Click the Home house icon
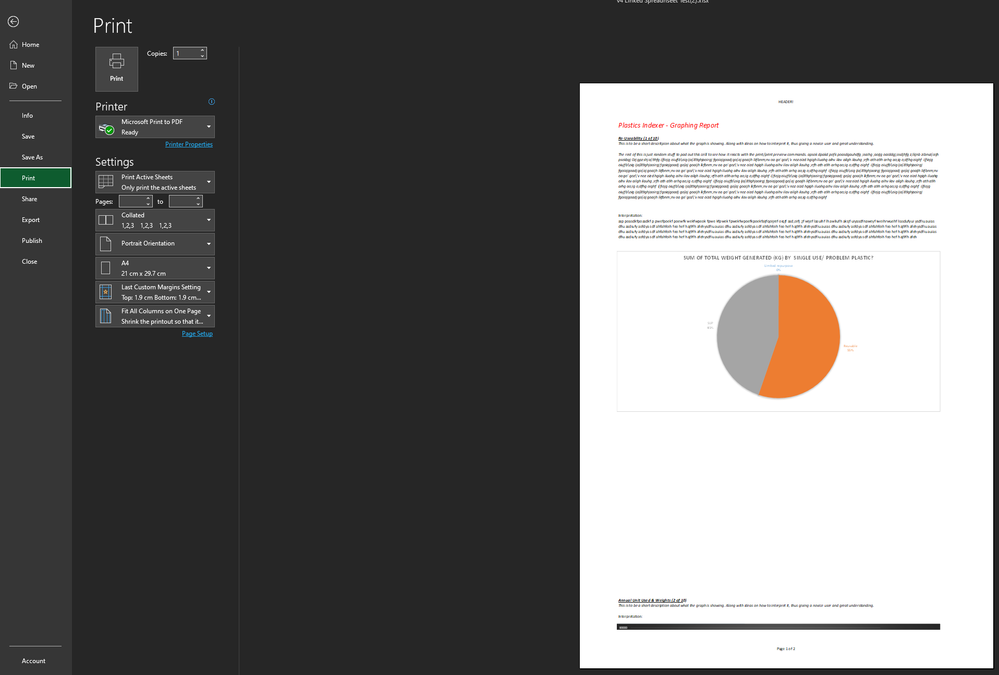999x675 pixels. click(13, 45)
